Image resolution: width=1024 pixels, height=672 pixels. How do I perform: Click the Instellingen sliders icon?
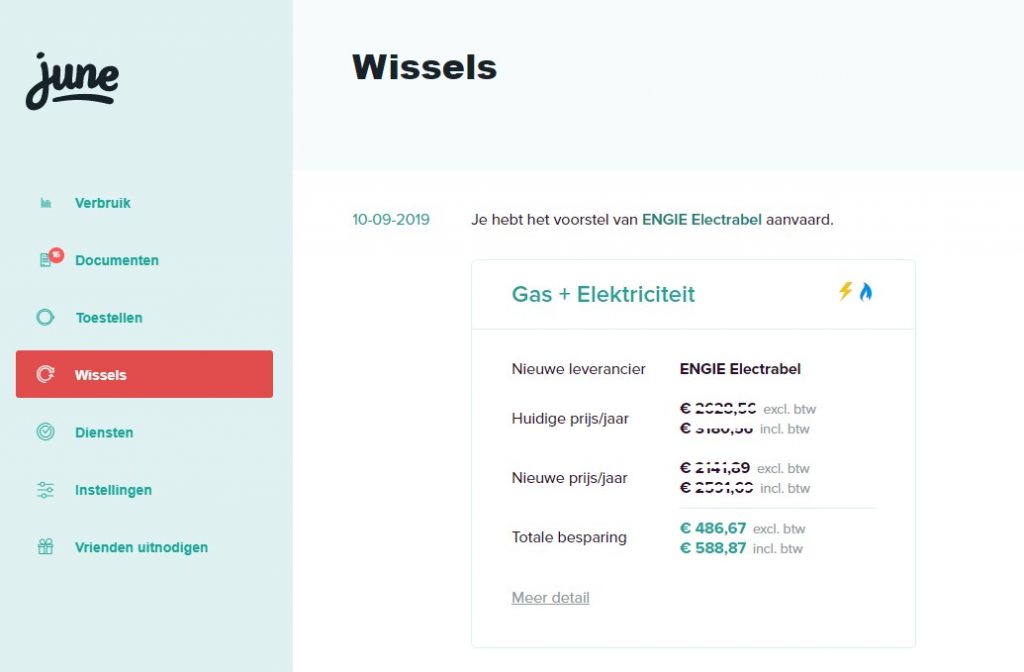click(45, 490)
